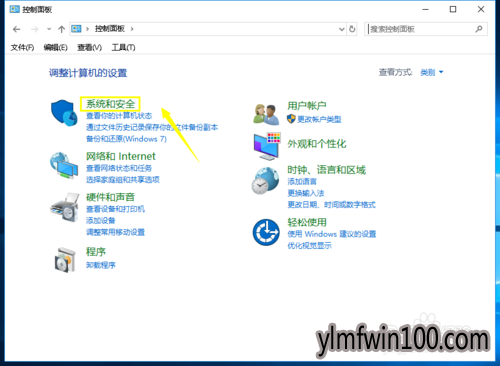Open the 文件(F) menu
The height and width of the screenshot is (366, 500).
22,48
